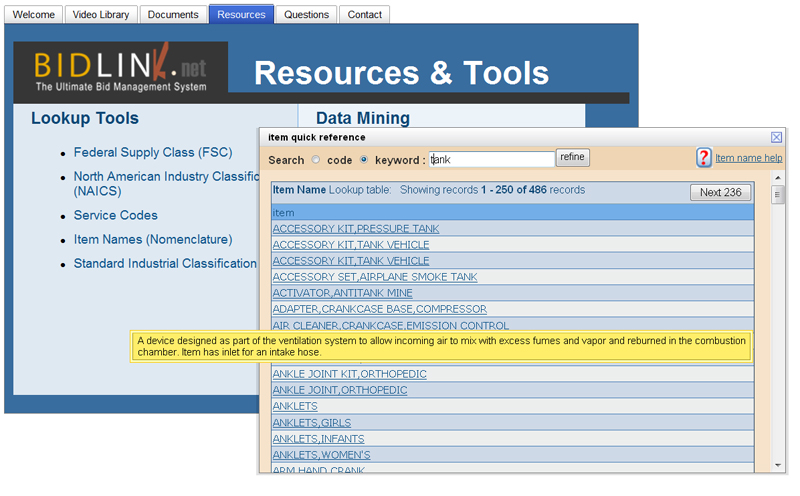Viewport: 800px width, 496px height.
Task: Click the Showing records 1 - 250 of 486 text
Action: pyautogui.click(x=492, y=190)
